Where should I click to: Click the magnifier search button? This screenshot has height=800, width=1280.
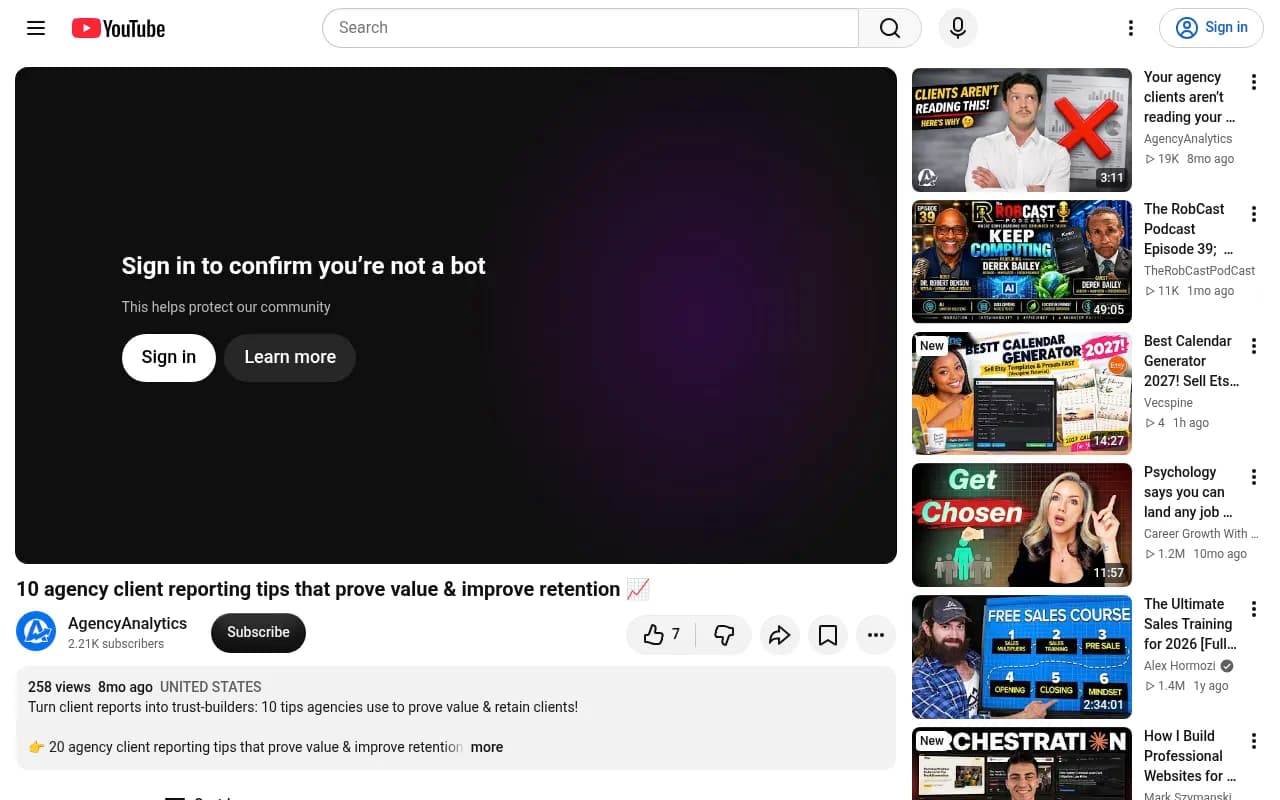pos(890,28)
